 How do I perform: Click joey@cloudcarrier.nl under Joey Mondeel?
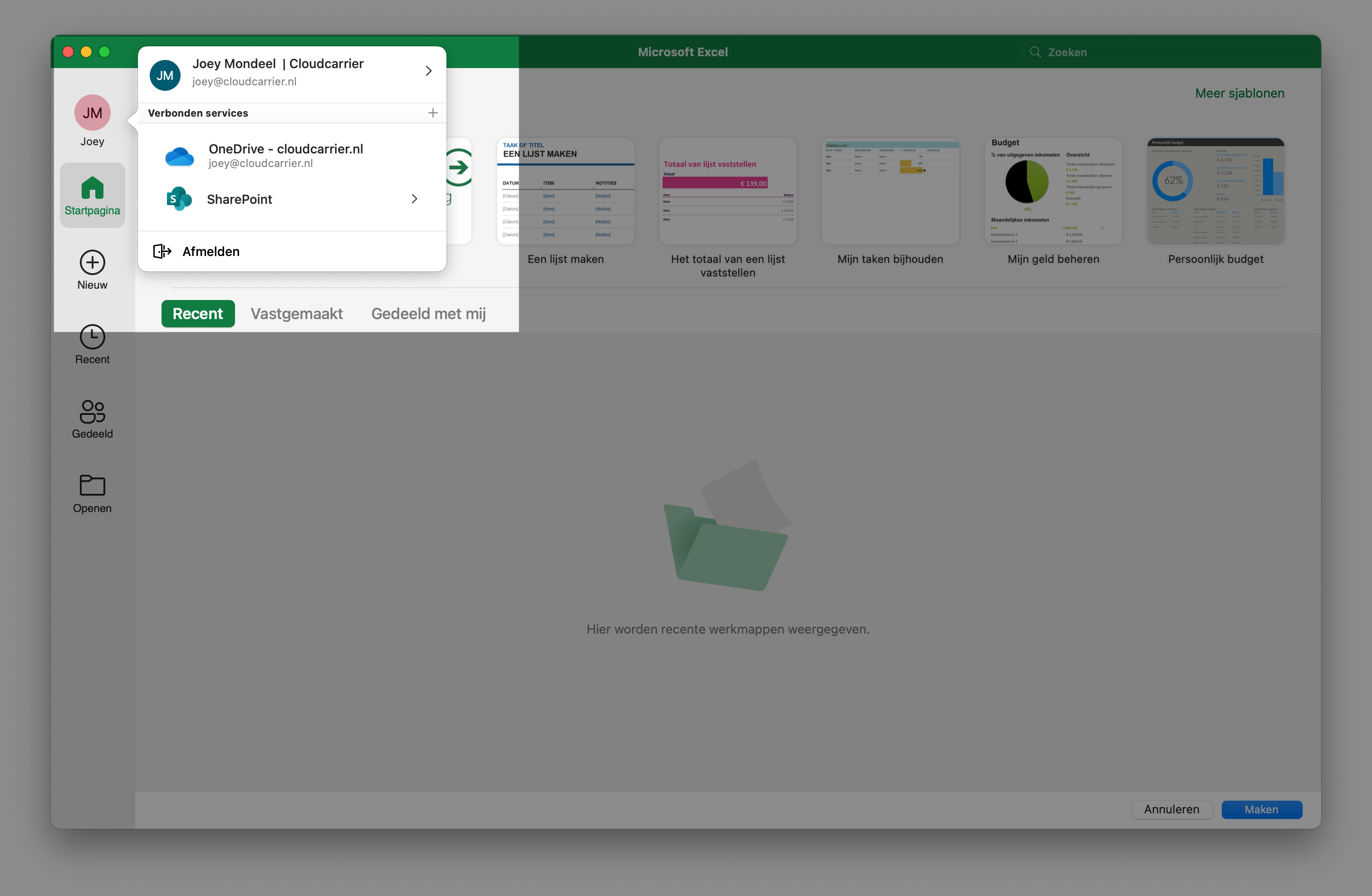[x=245, y=81]
